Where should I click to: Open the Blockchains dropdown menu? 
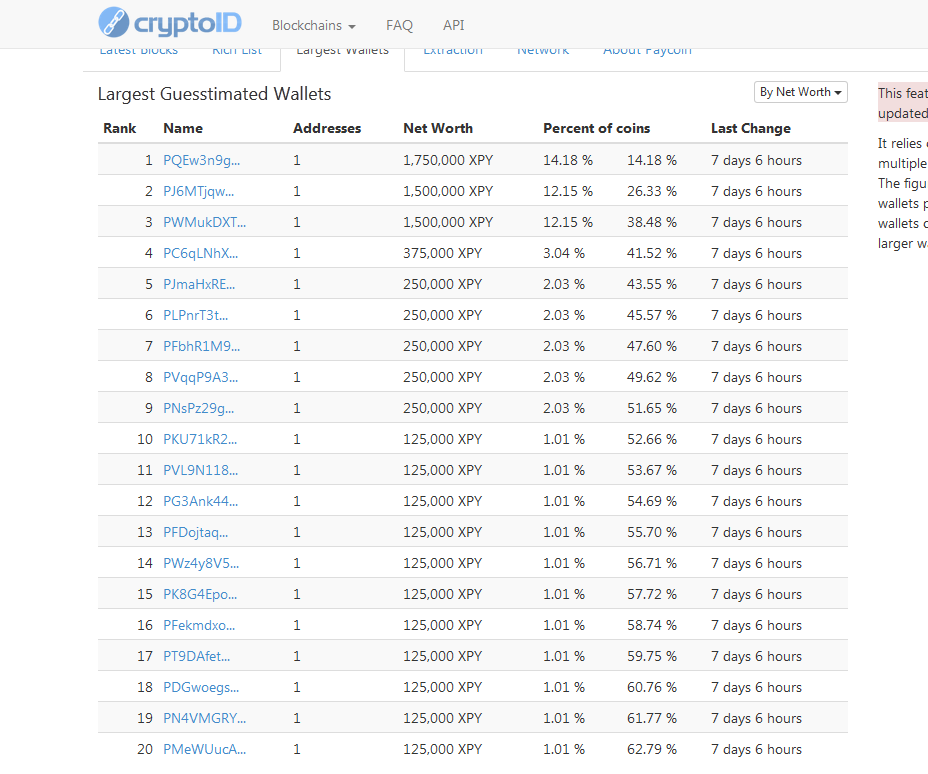point(314,25)
